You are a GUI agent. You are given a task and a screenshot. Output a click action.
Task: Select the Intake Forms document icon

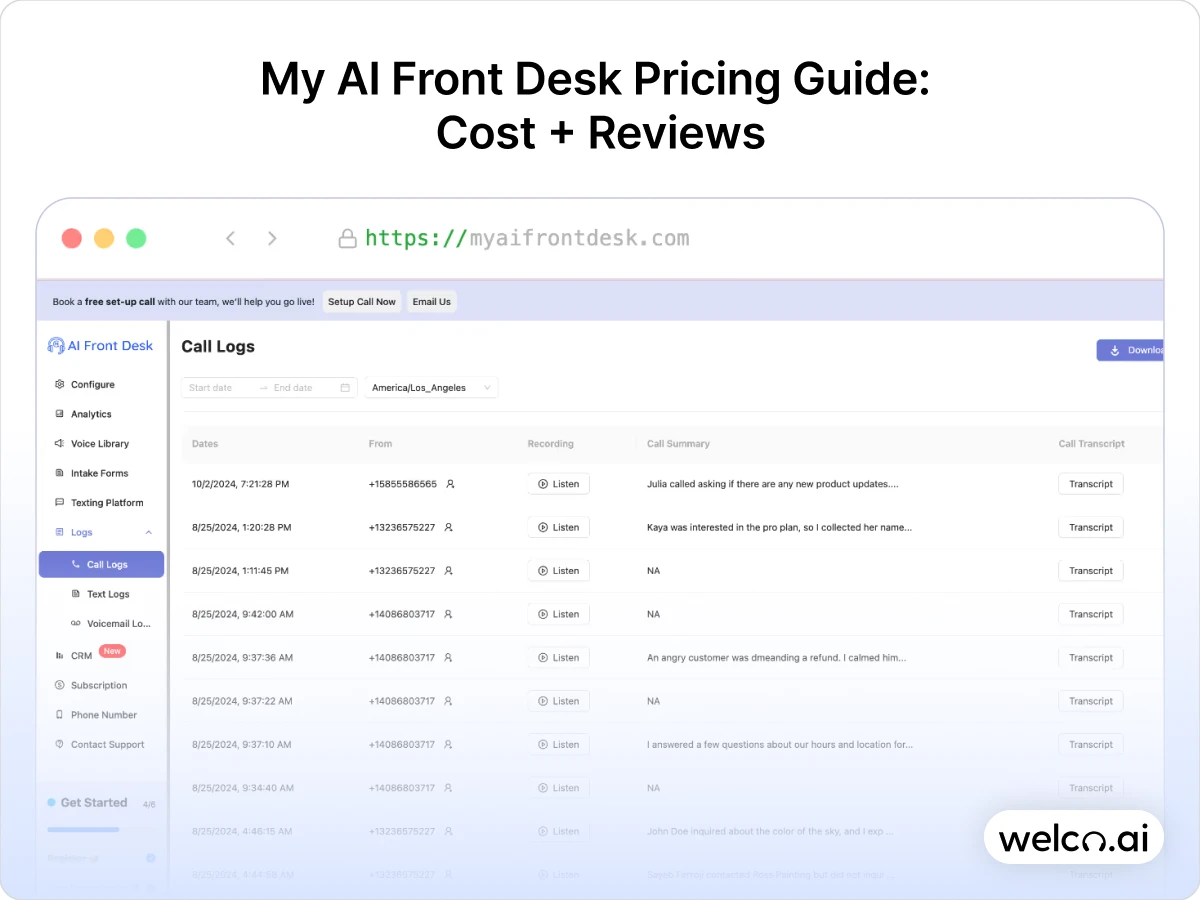pyautogui.click(x=61, y=472)
